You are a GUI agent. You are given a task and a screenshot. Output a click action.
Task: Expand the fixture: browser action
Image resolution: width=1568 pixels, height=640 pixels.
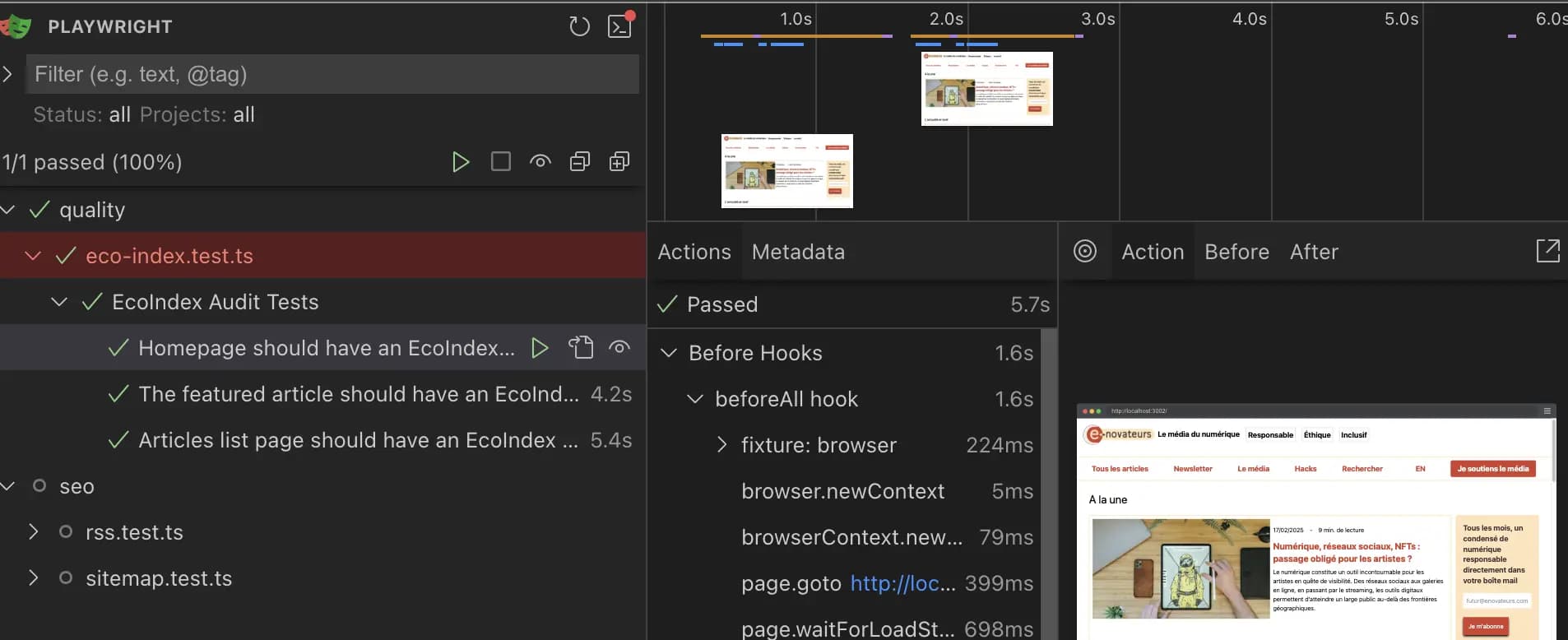pyautogui.click(x=721, y=445)
